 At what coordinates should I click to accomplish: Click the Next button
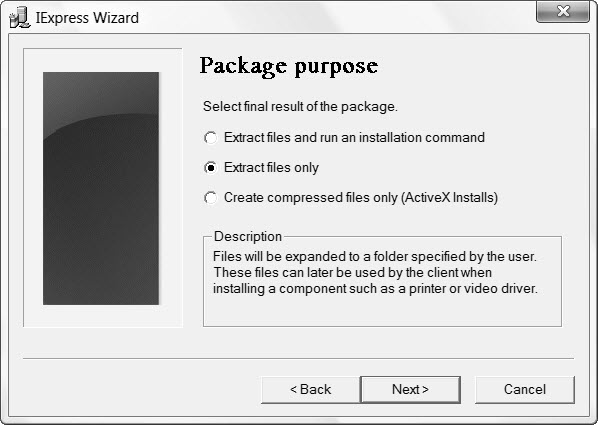point(410,390)
